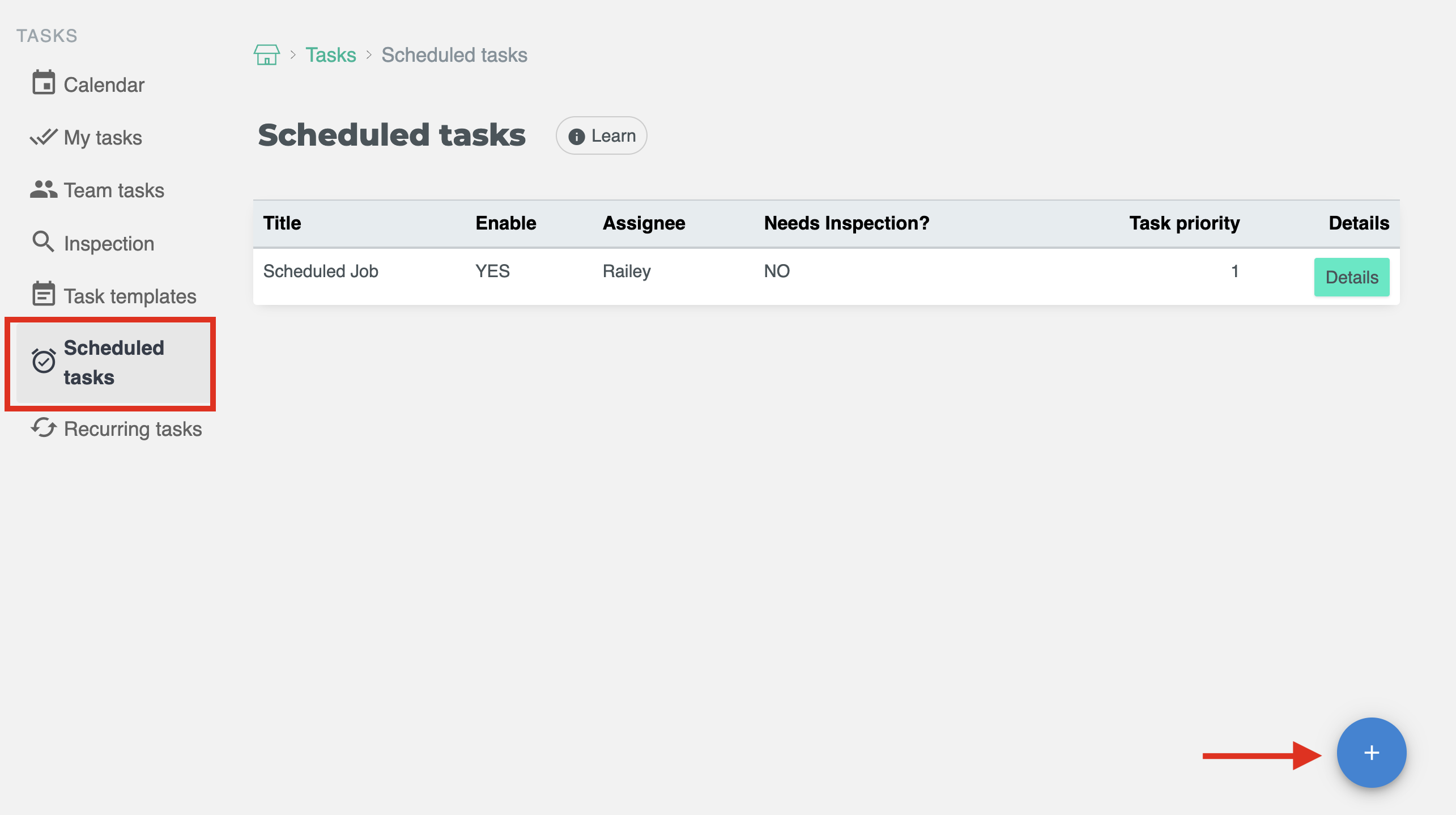Click the Calendar icon in sidebar
The image size is (1456, 815).
pos(44,83)
